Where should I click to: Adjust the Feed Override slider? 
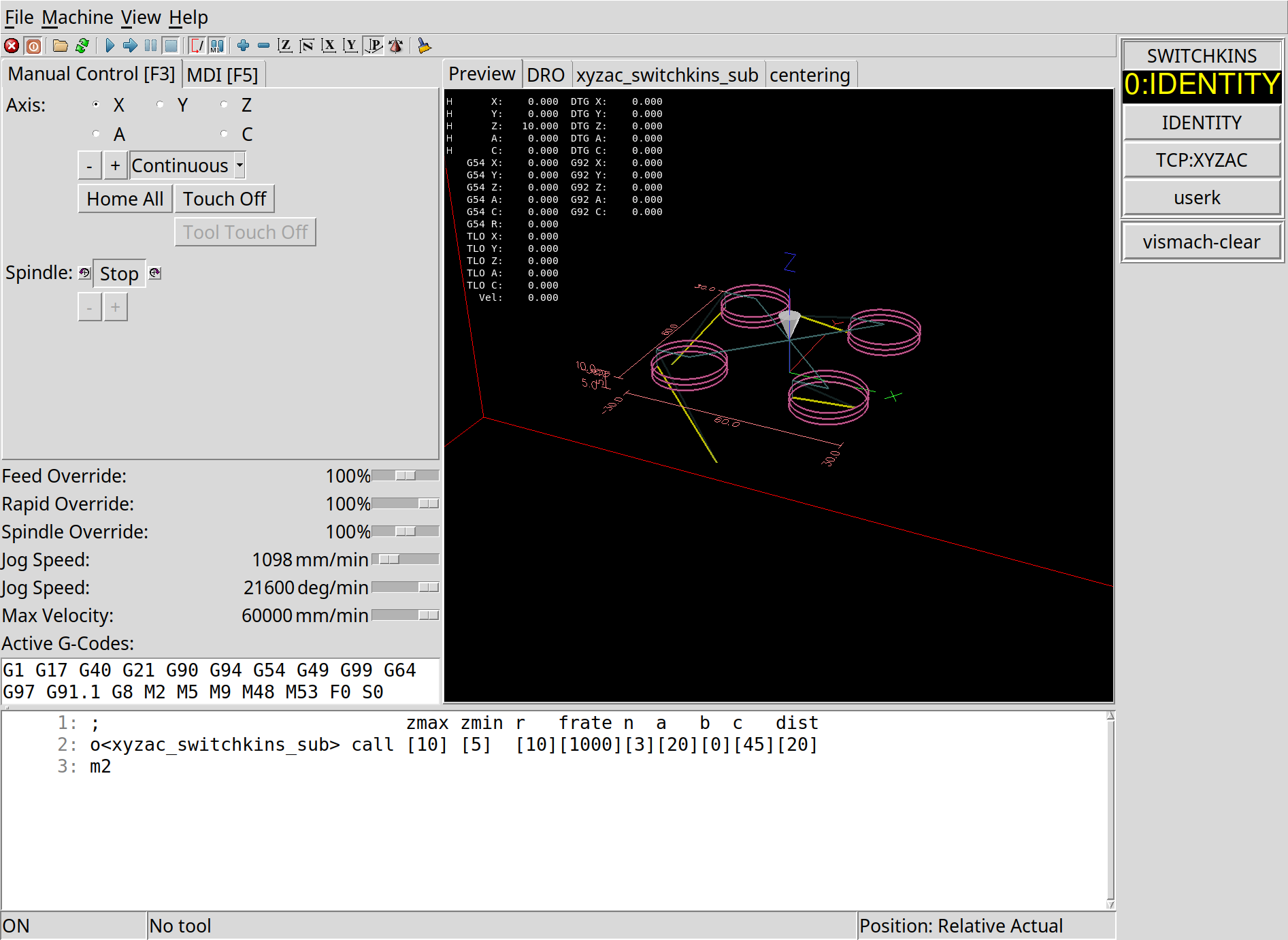(406, 476)
